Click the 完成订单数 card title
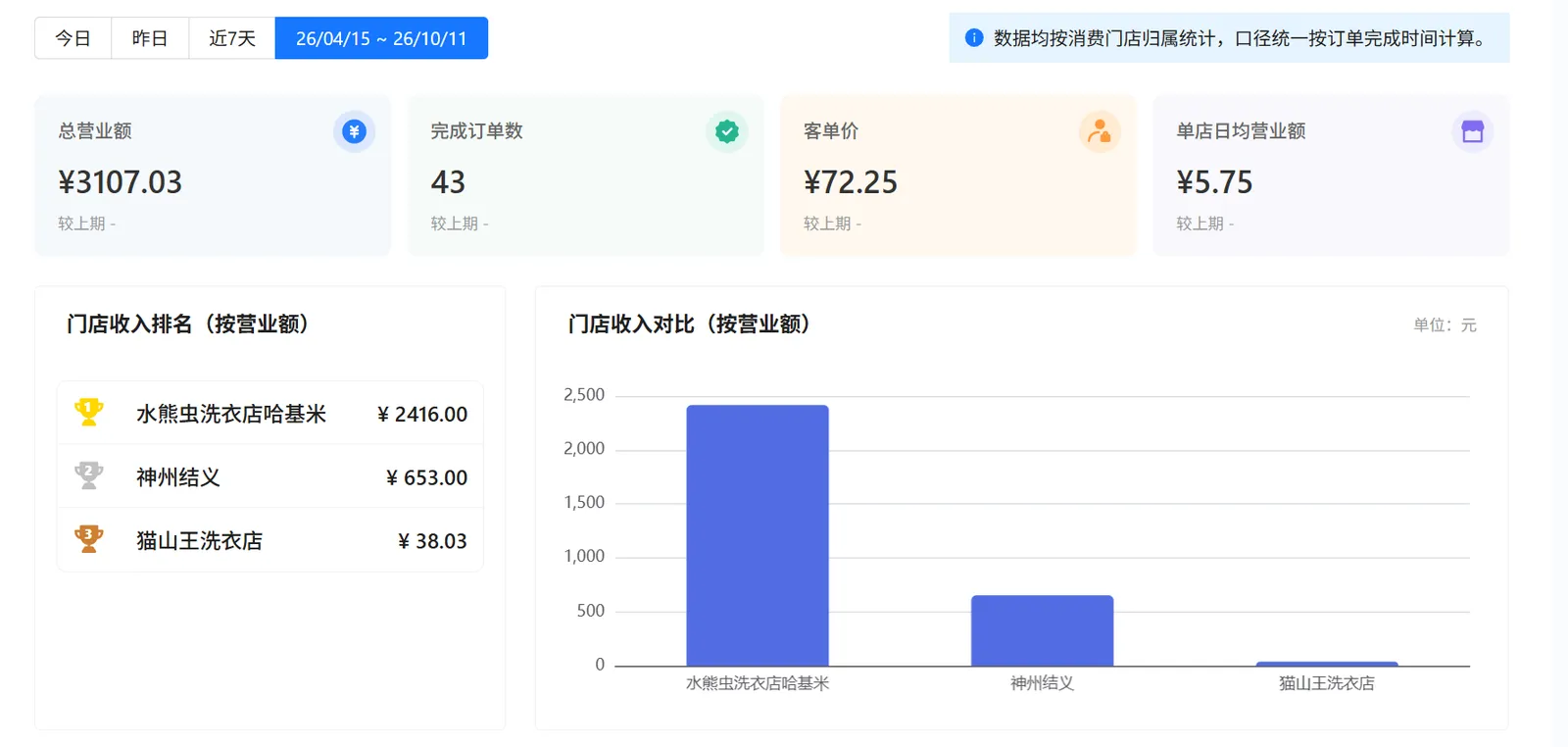This screenshot has width=1568, height=747. pyautogui.click(x=476, y=131)
